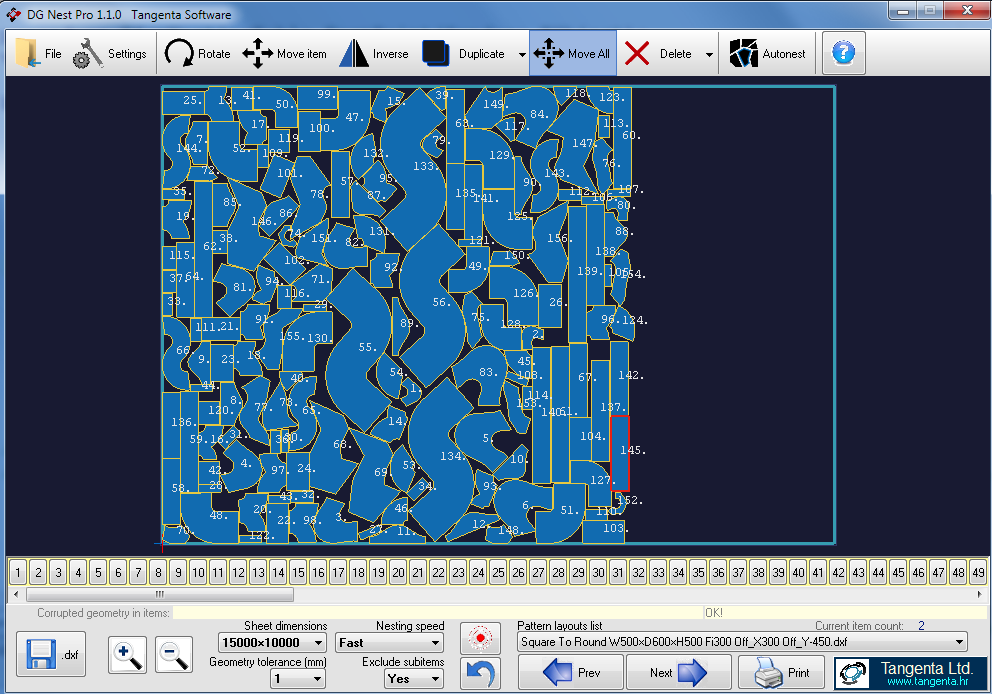
Task: Apply the Inverse mirror tool
Action: 374,54
